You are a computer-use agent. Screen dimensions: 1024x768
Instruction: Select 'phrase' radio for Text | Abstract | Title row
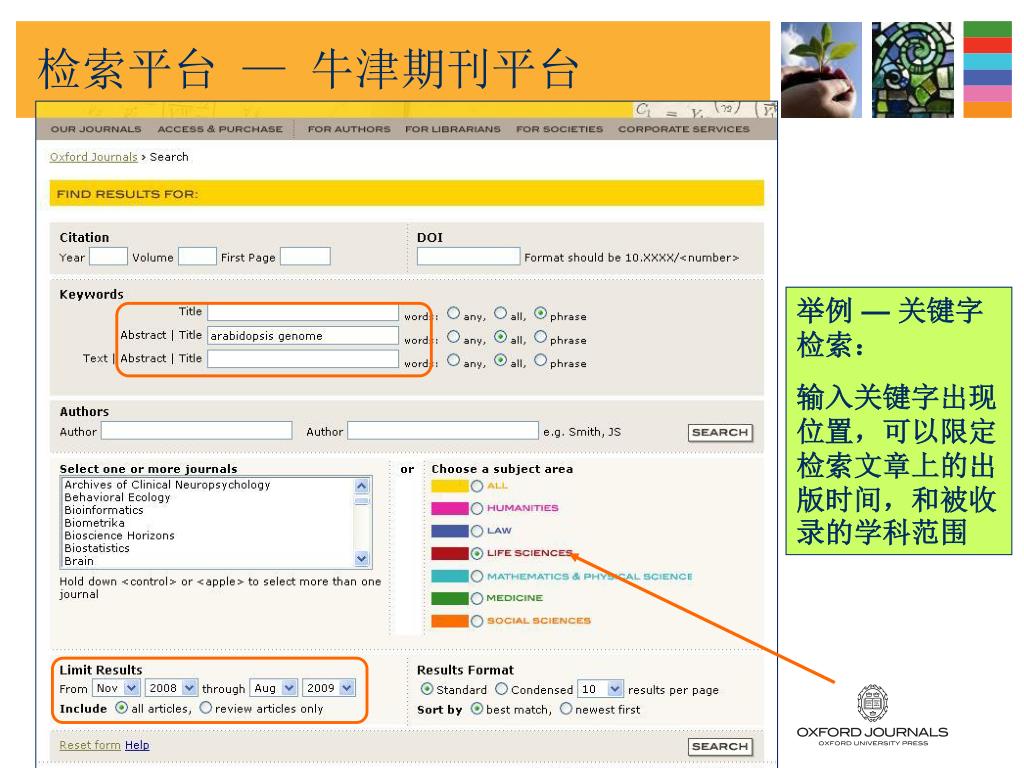540,360
